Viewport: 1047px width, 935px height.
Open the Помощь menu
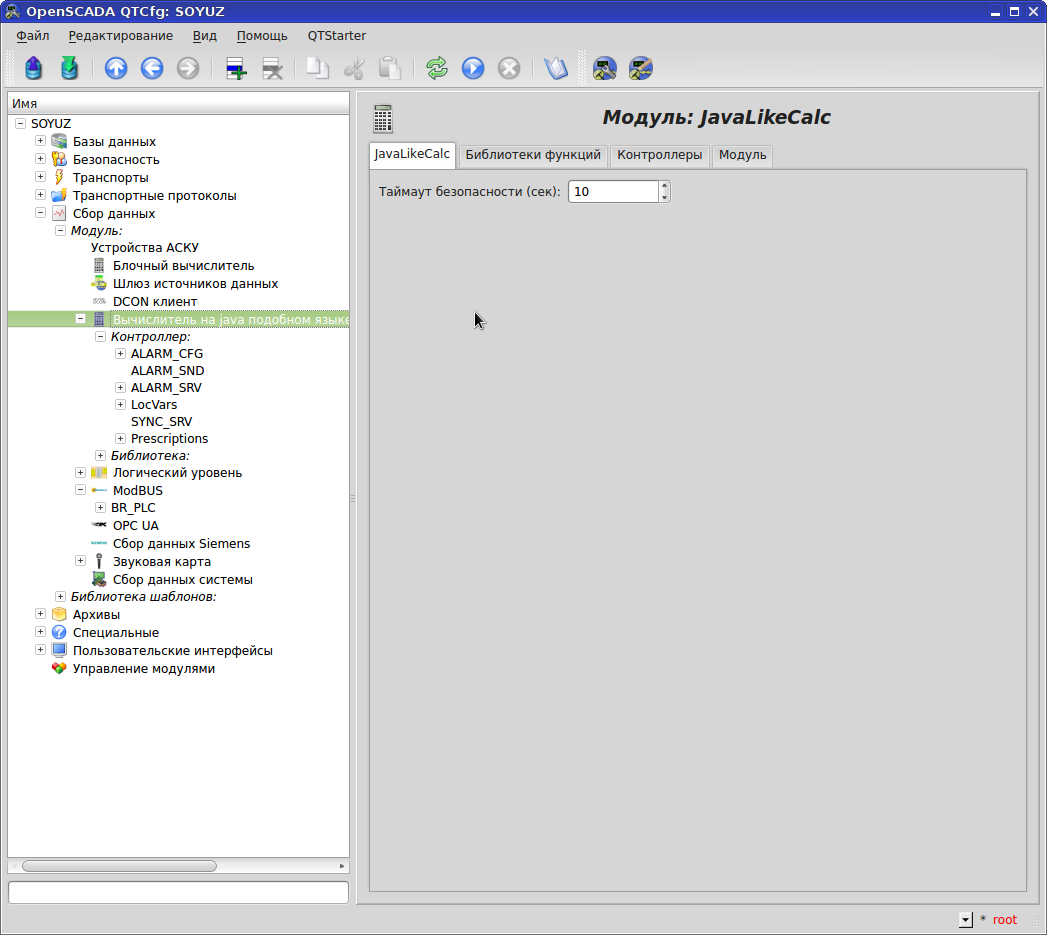pos(262,35)
